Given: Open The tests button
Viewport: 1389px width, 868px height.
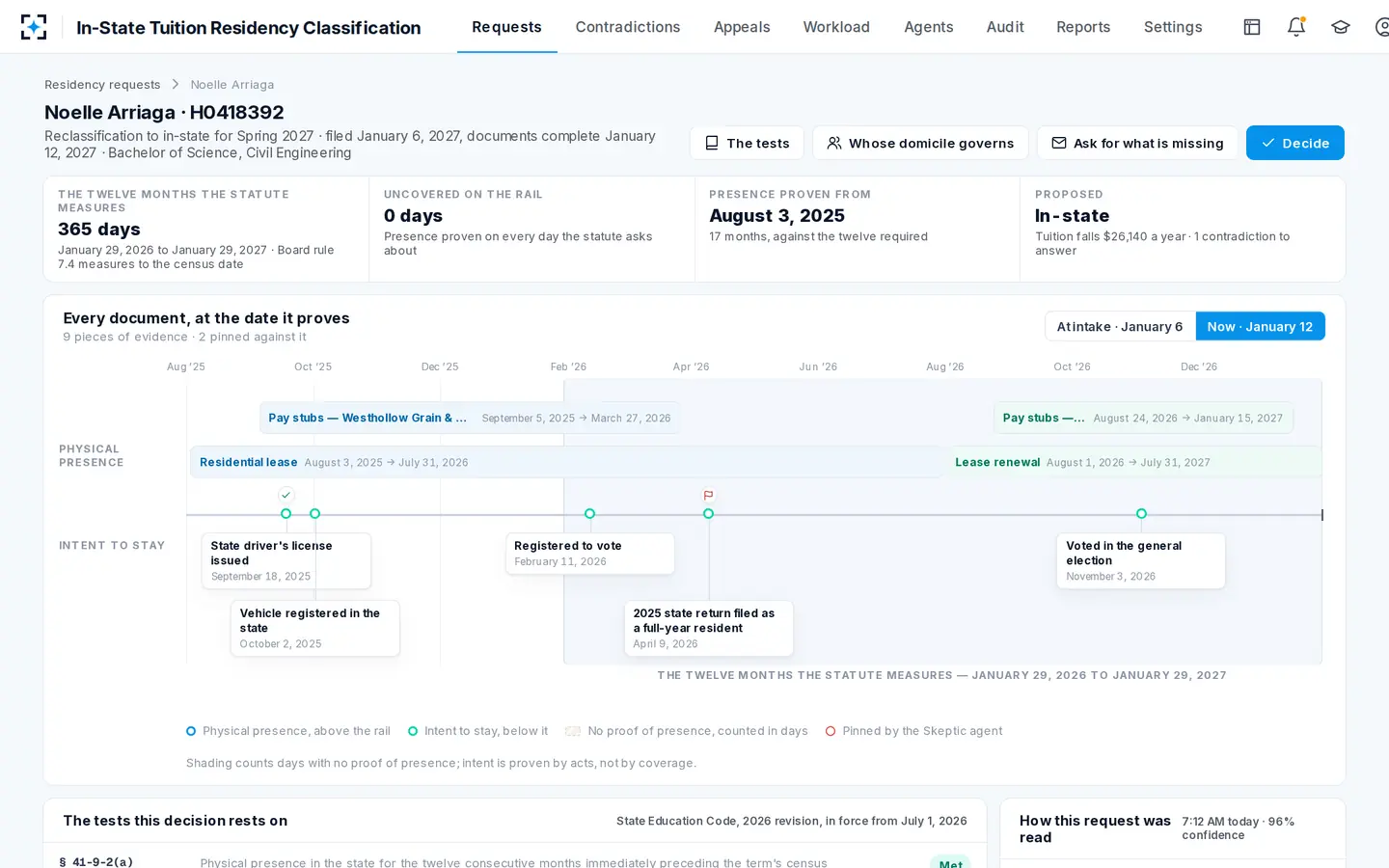Looking at the screenshot, I should [748, 143].
